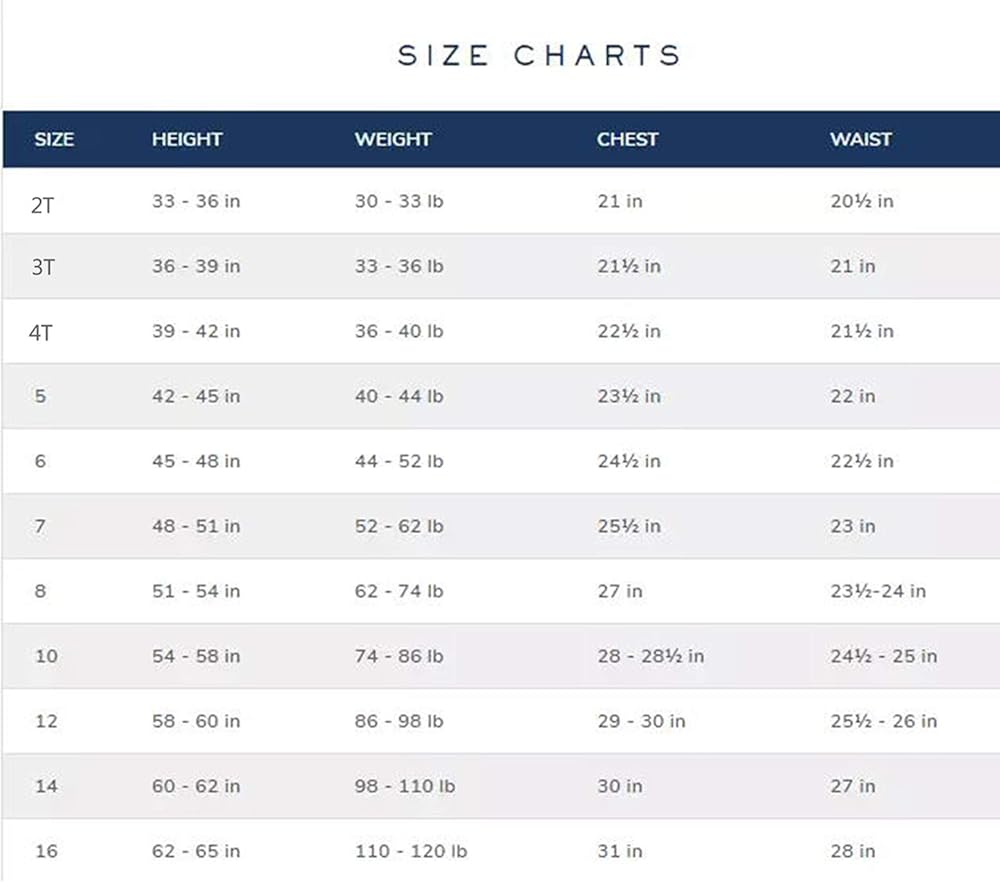Click the 98 - 110 lb weight cell
This screenshot has height=883, width=1000.
(405, 786)
